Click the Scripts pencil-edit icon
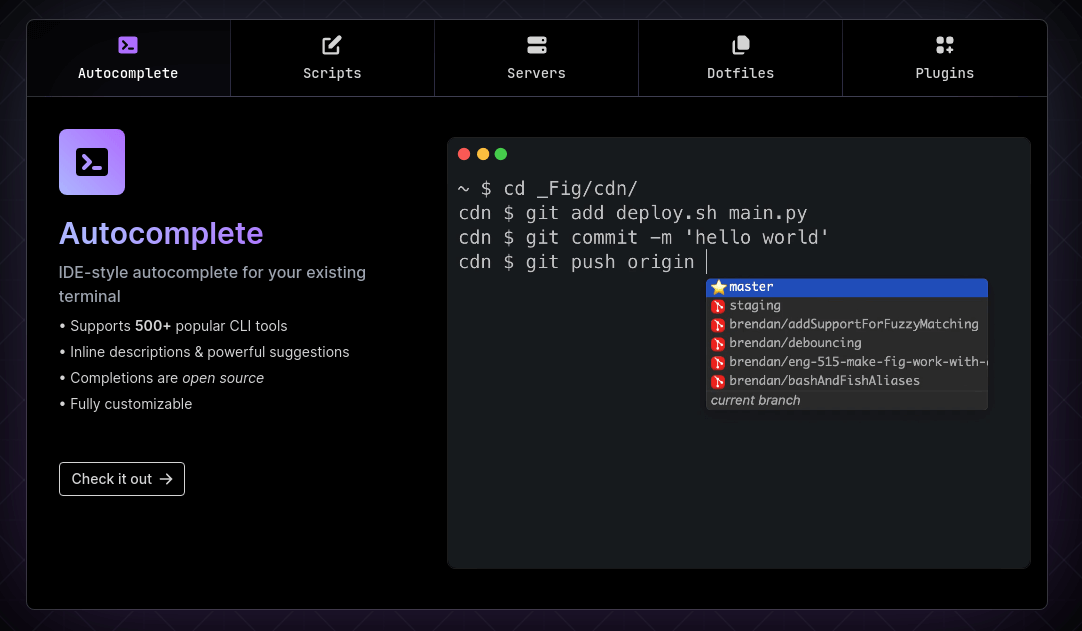1082x631 pixels. tap(332, 45)
